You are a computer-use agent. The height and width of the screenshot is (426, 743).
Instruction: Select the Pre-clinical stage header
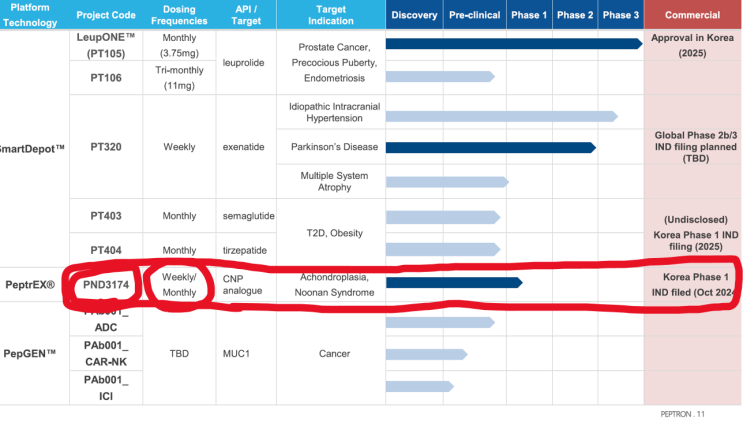point(474,15)
